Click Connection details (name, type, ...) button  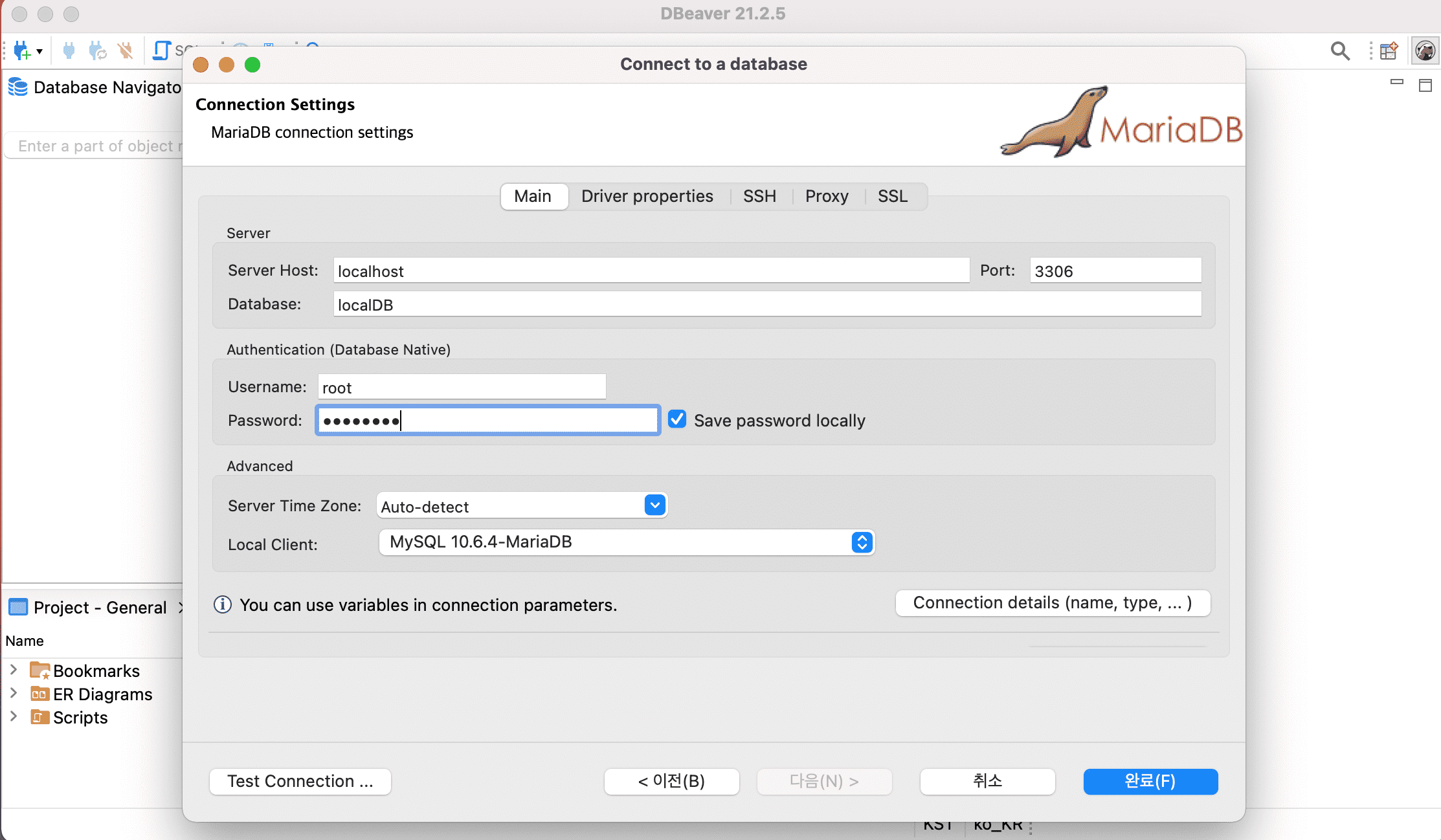(x=1052, y=603)
